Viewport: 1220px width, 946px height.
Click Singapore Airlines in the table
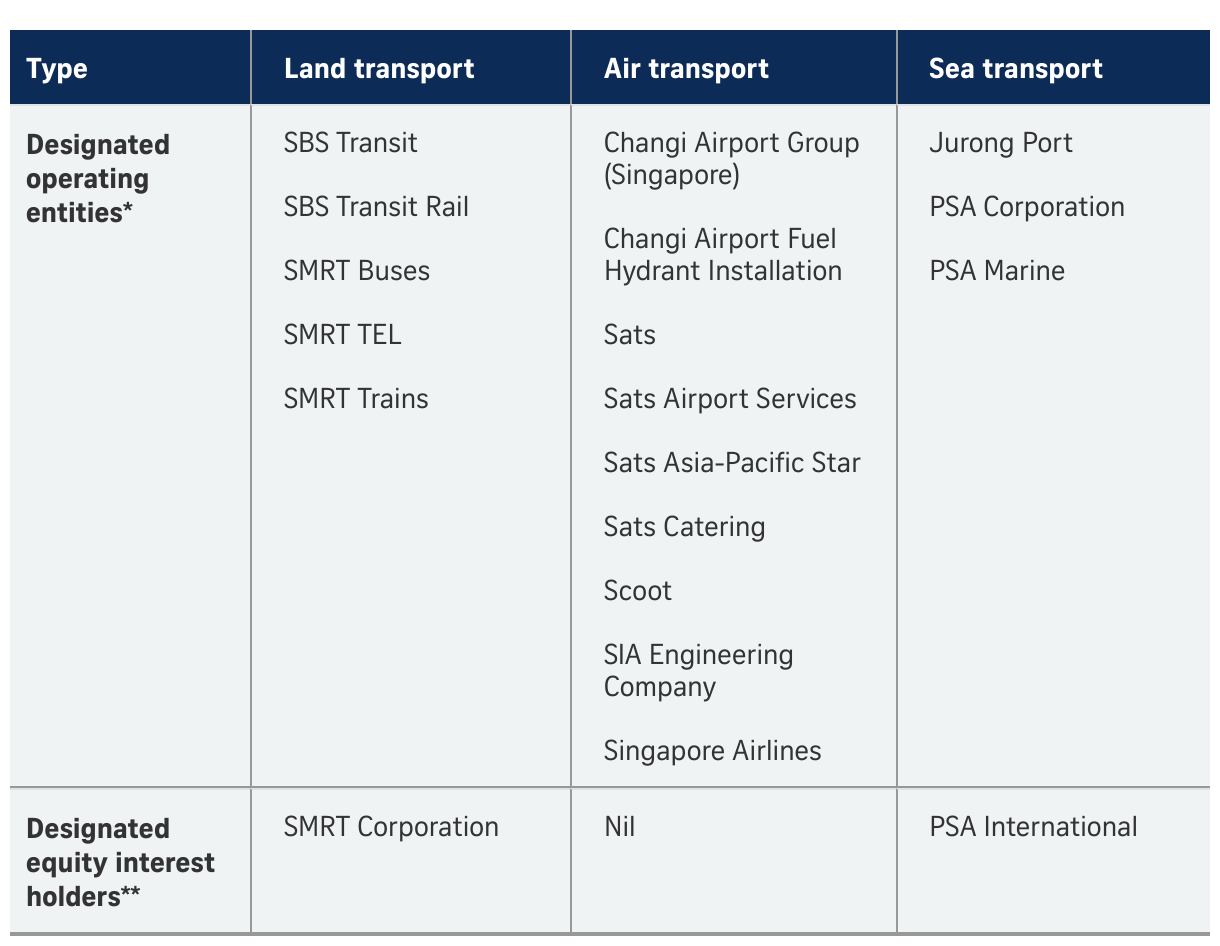(x=712, y=751)
